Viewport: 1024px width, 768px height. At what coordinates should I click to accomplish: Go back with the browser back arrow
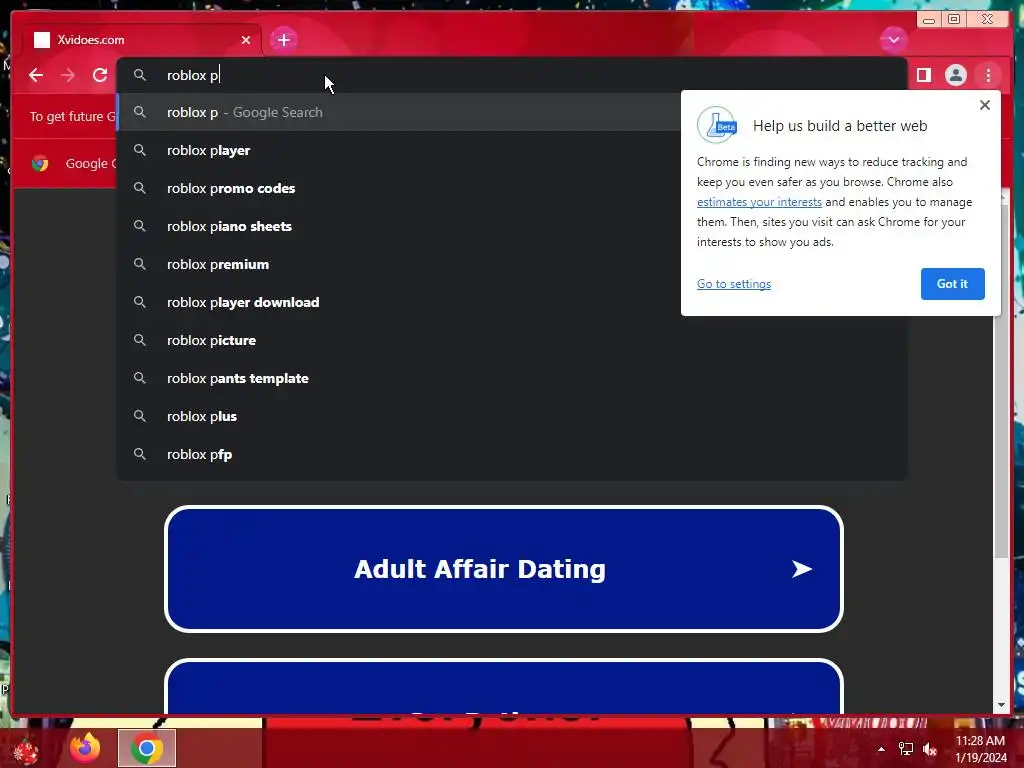pos(36,75)
